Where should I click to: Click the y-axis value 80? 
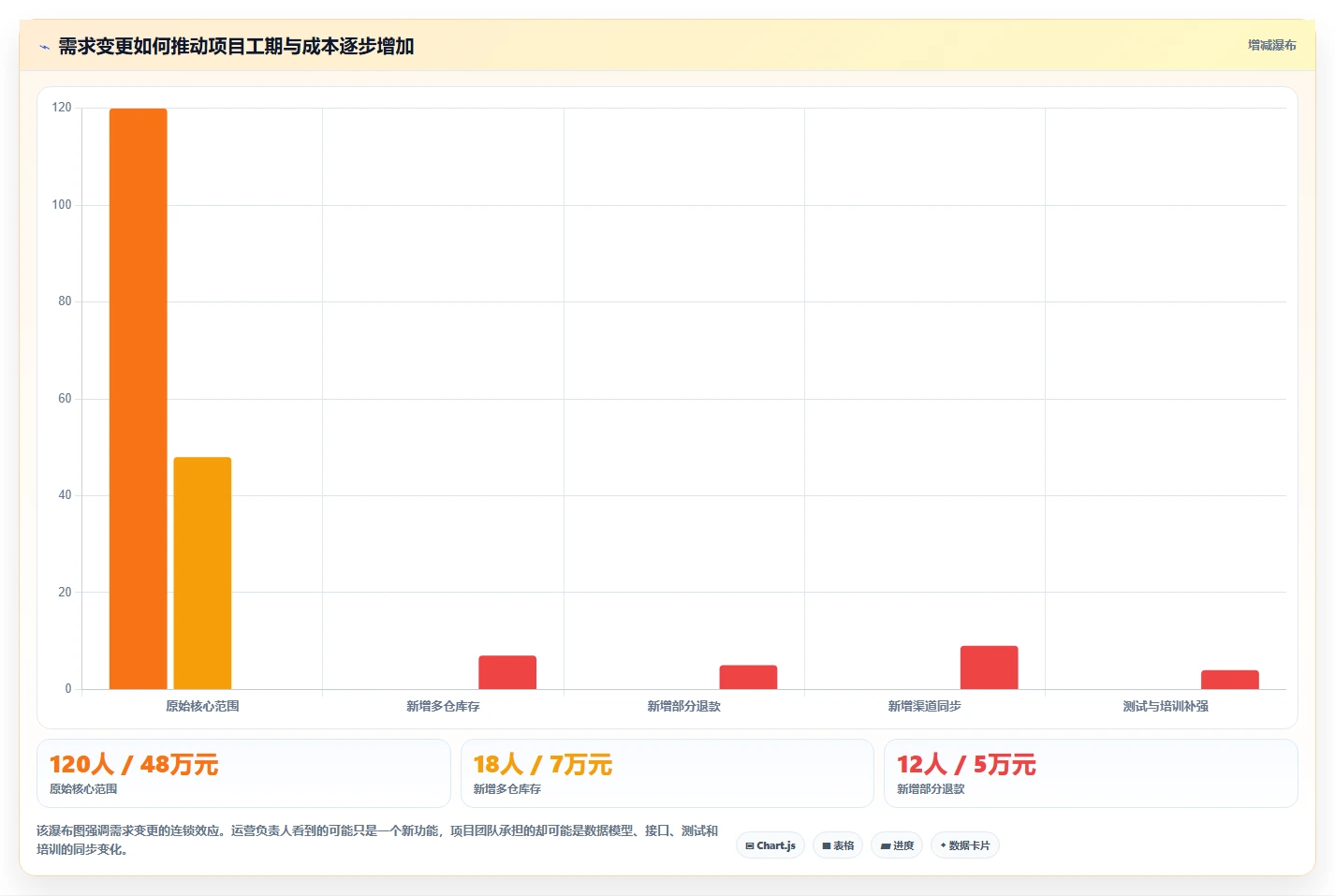65,301
